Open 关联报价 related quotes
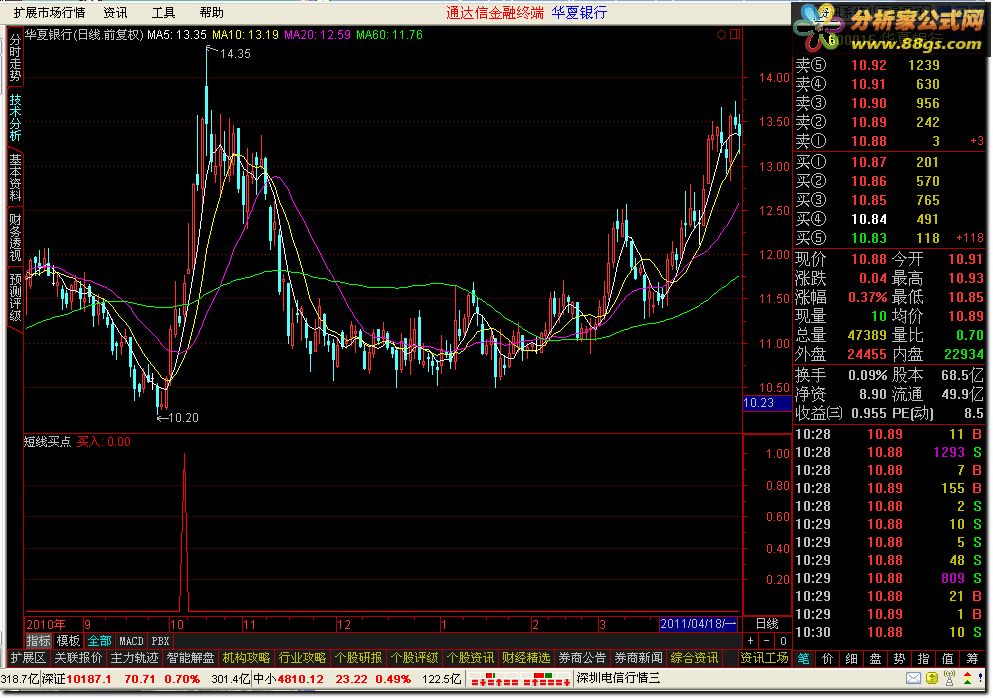 click(78, 658)
